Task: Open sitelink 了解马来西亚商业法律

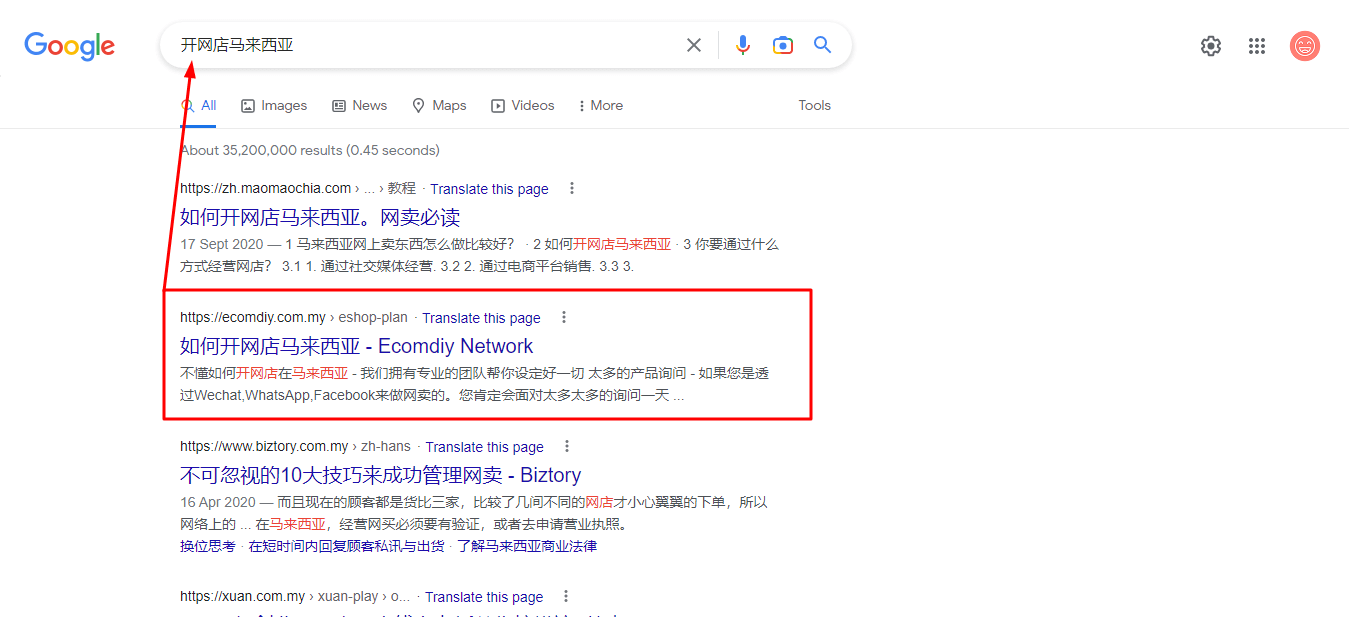Action: tap(527, 546)
